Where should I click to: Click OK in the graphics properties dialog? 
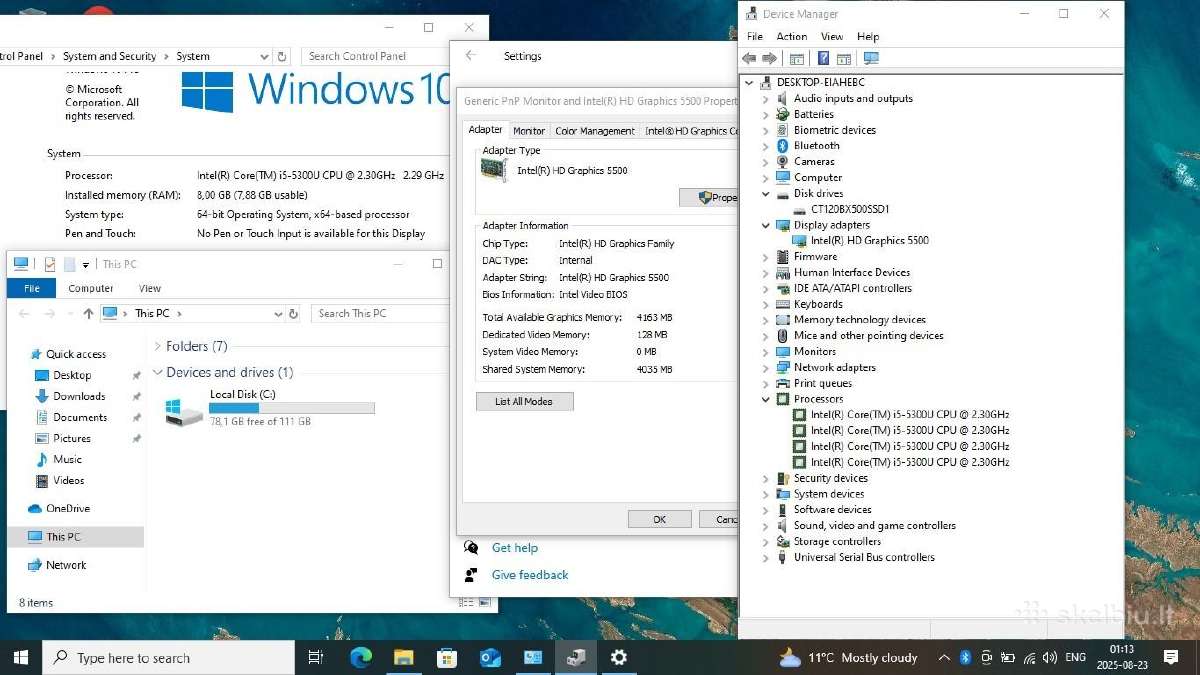659,519
